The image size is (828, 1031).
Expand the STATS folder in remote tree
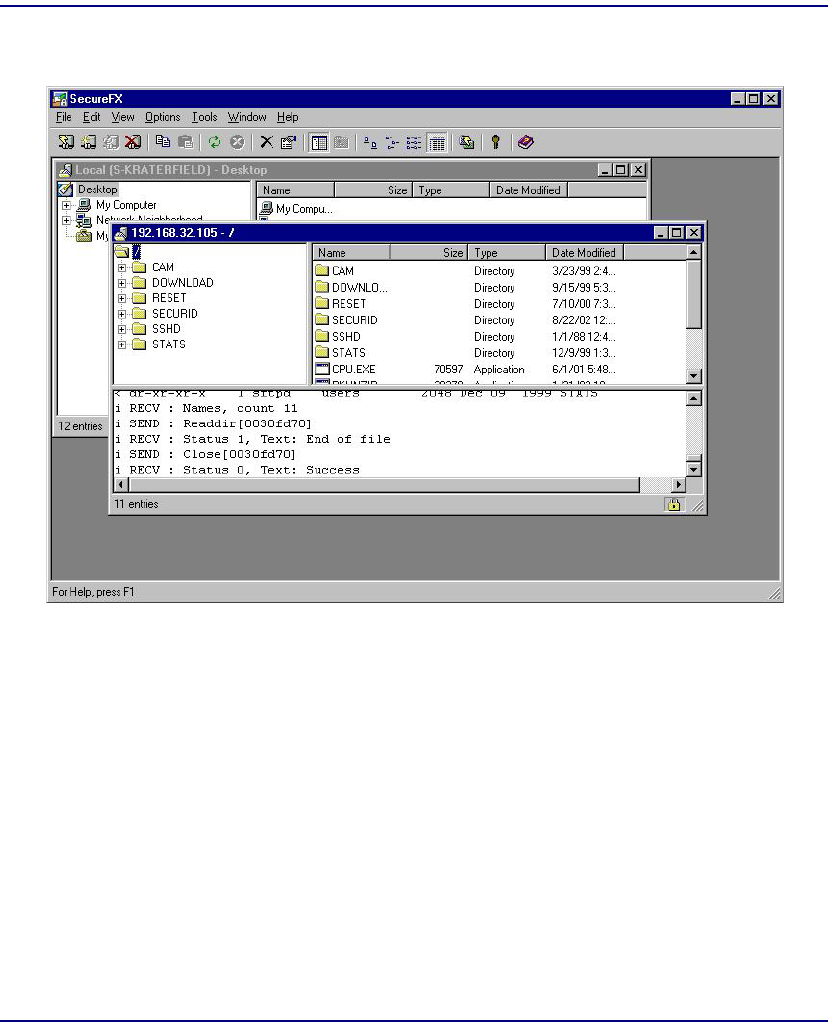(x=122, y=345)
